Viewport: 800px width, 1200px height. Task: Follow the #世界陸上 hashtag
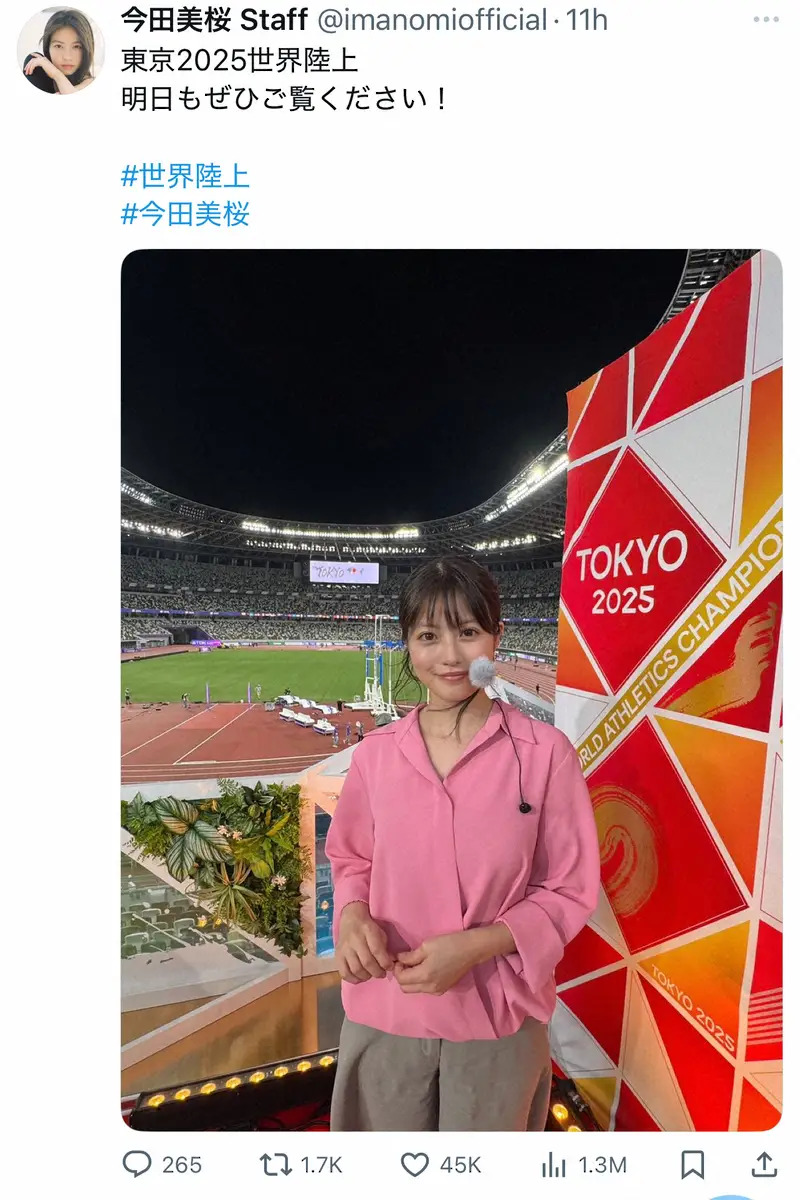point(185,176)
